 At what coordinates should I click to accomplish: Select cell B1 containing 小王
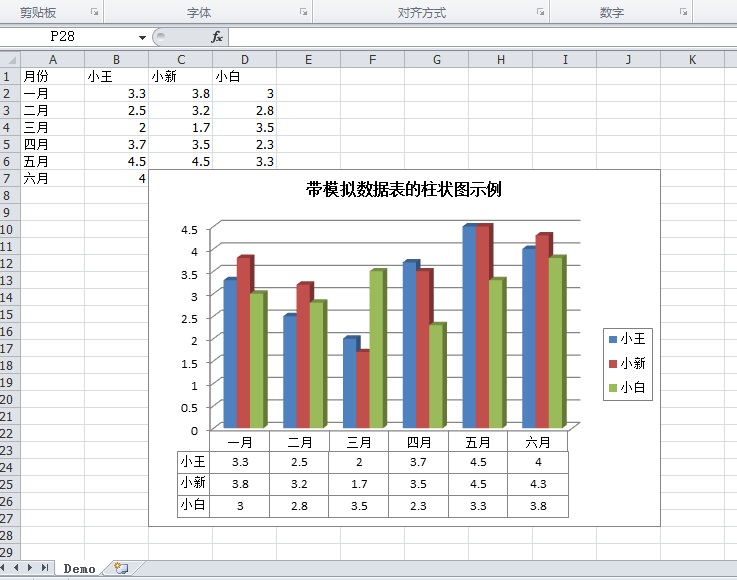click(x=117, y=76)
